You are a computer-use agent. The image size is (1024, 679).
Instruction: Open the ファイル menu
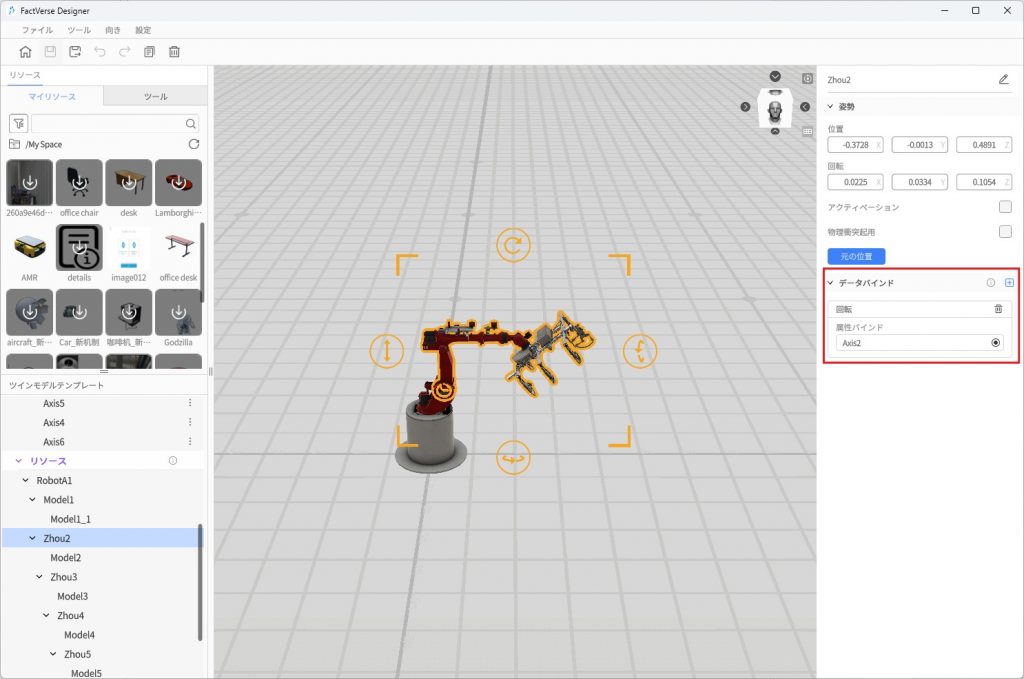click(x=37, y=30)
